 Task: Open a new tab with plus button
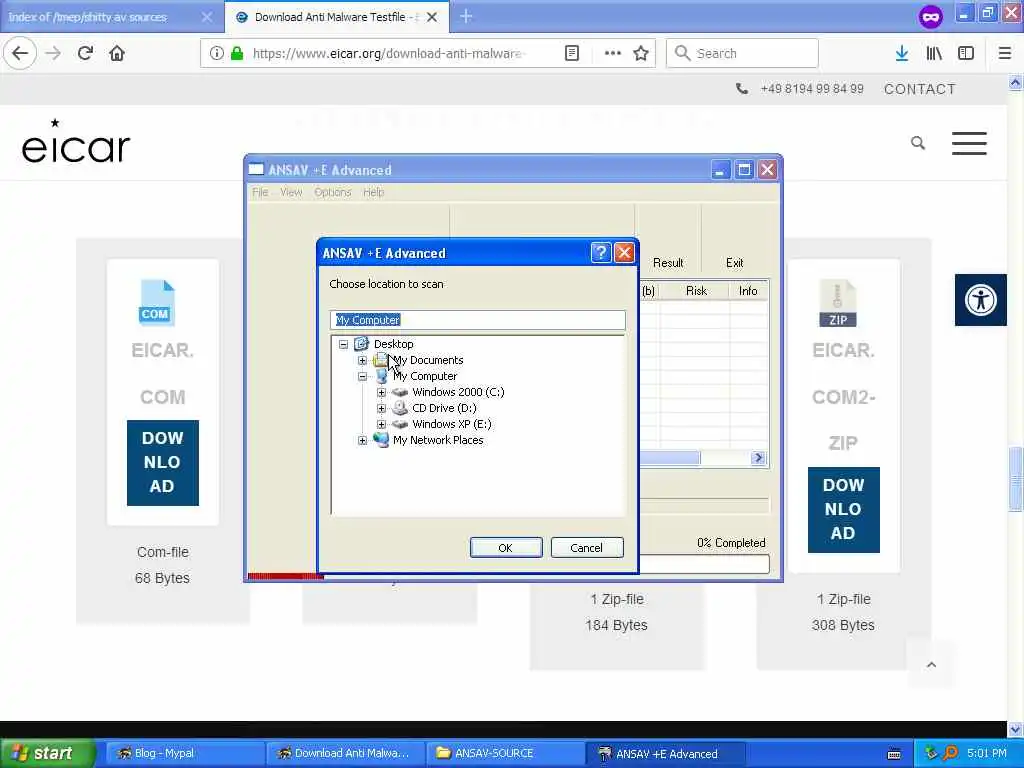point(466,16)
